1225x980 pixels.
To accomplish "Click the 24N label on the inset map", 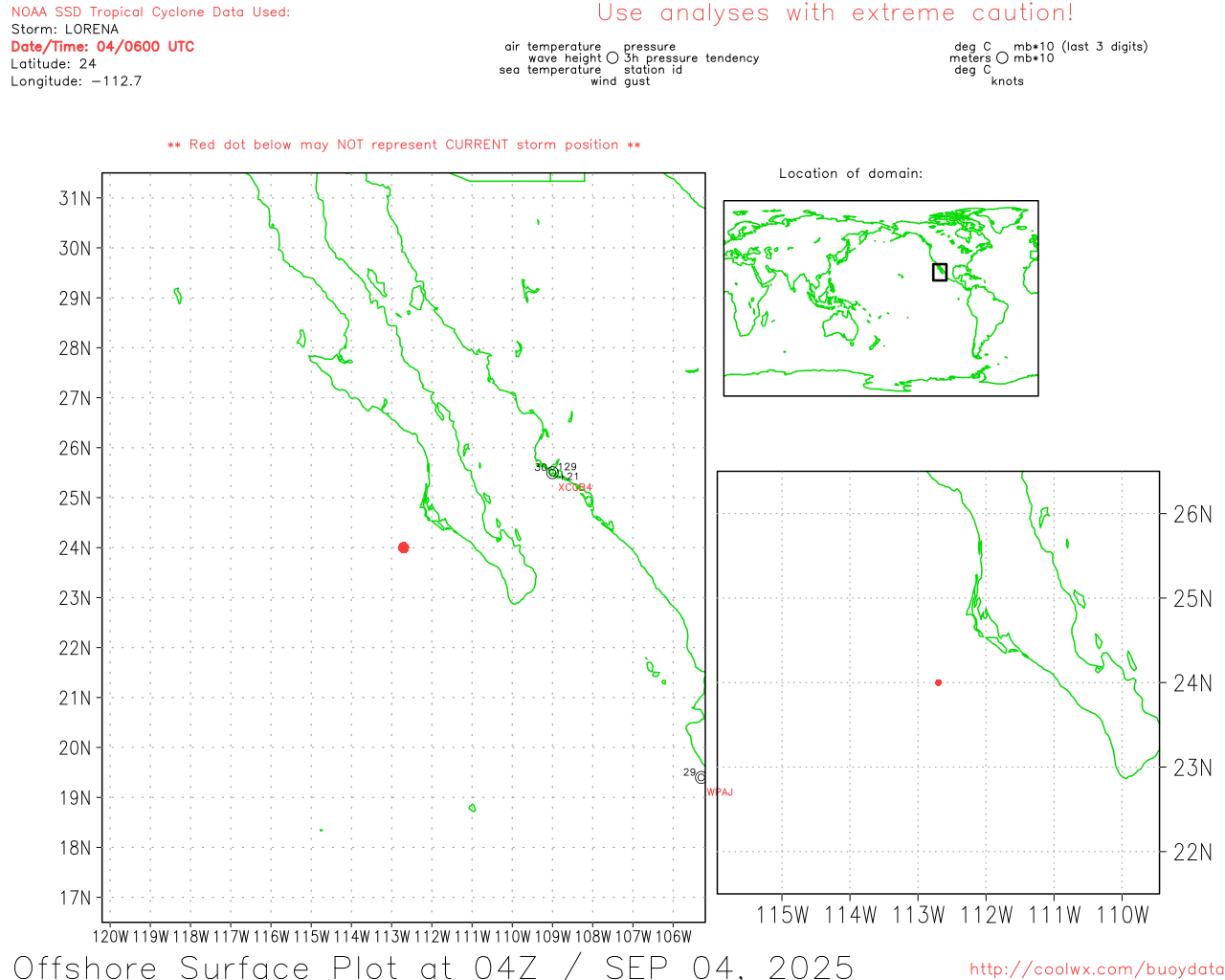I will click(1192, 683).
